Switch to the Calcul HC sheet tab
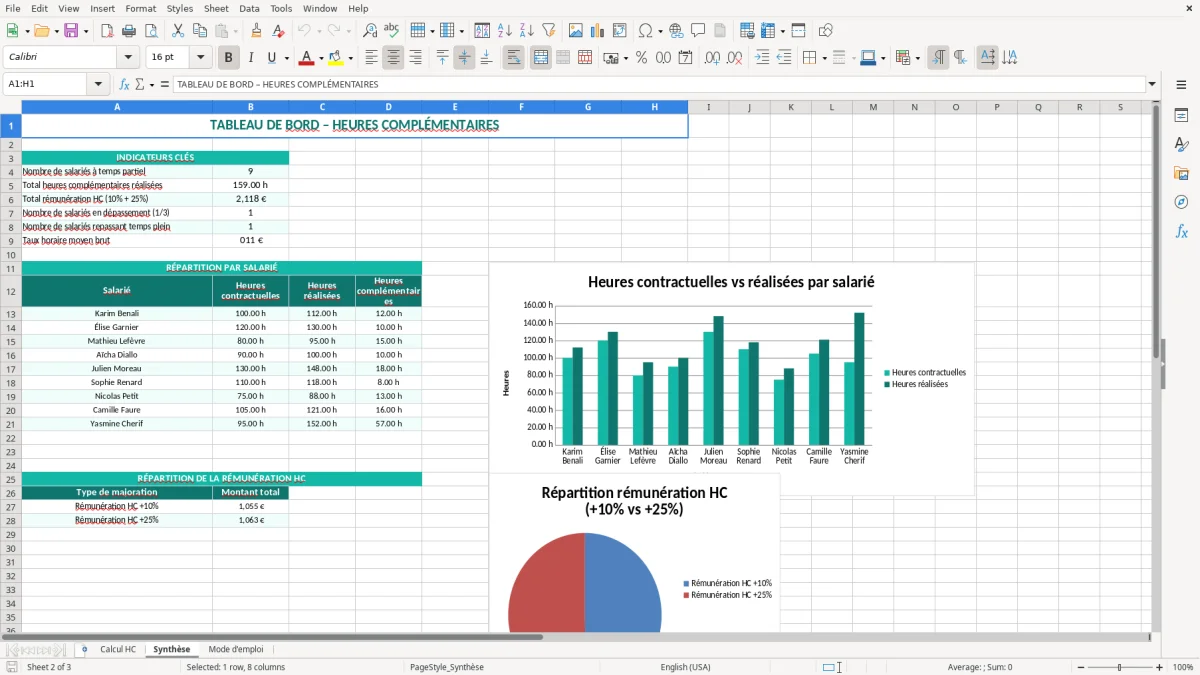This screenshot has width=1200, height=675. tap(118, 649)
